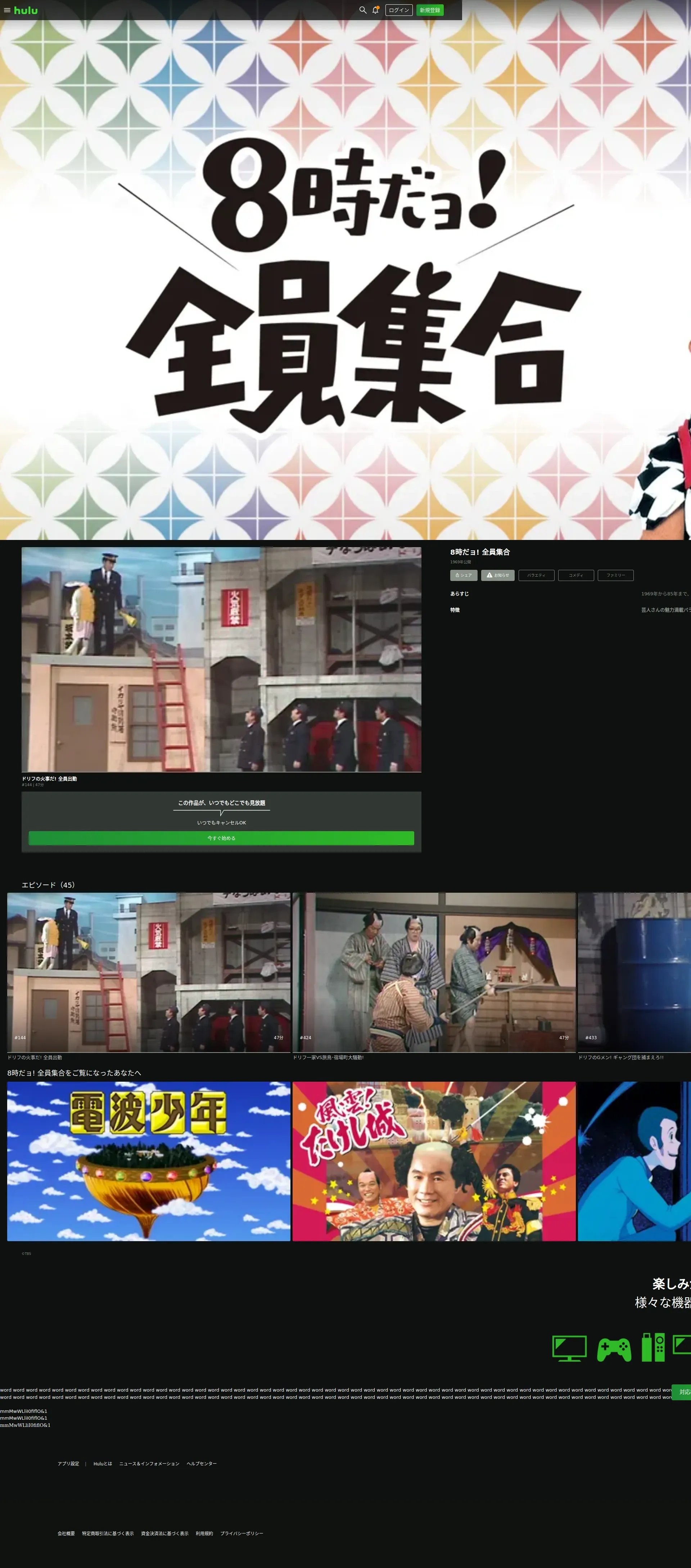Open the プライバシーポリシー footer link

tap(242, 1533)
